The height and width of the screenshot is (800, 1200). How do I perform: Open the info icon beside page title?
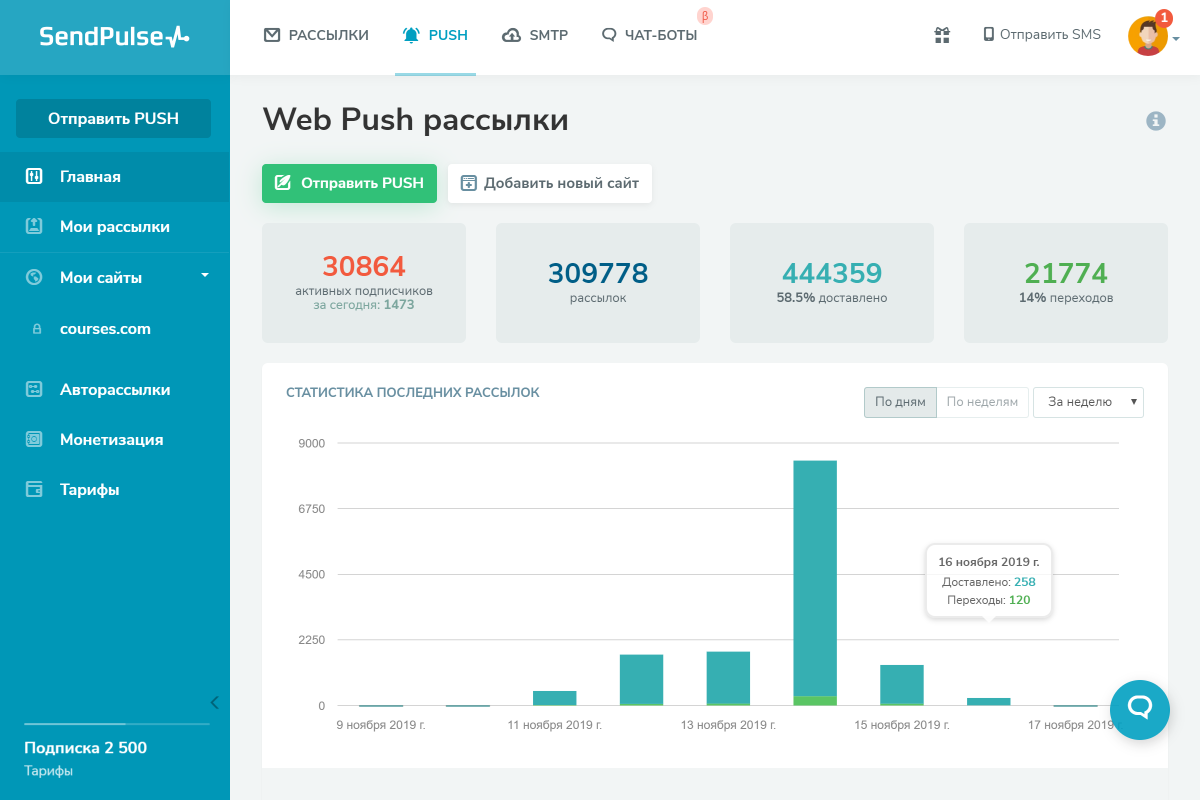(x=1156, y=121)
